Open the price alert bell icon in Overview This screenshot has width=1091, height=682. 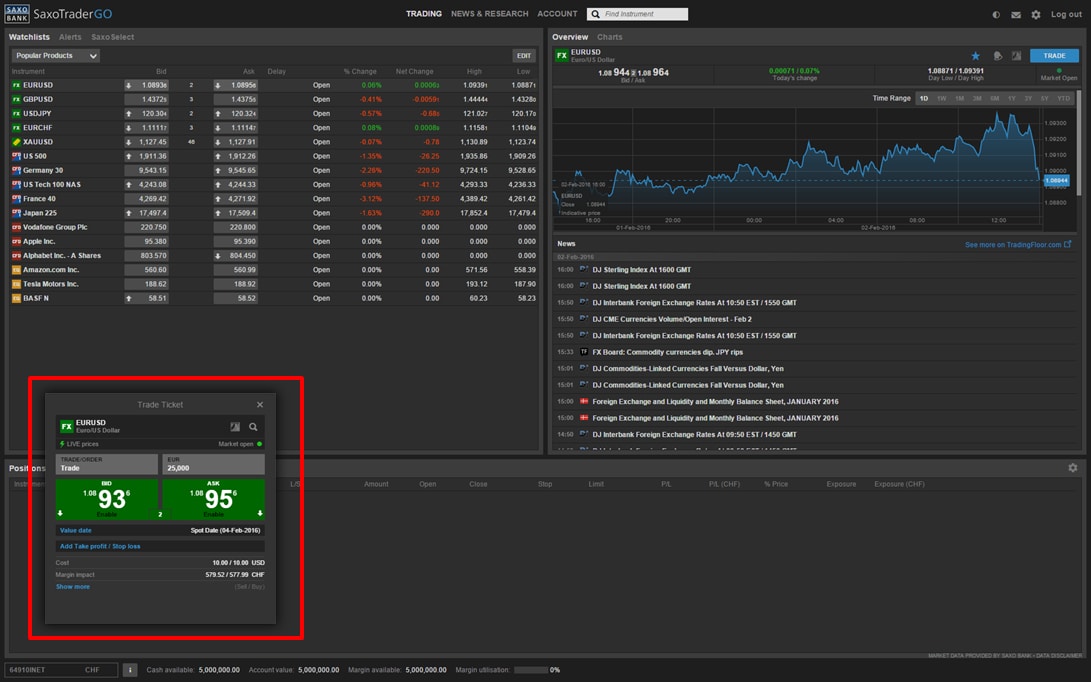point(997,56)
